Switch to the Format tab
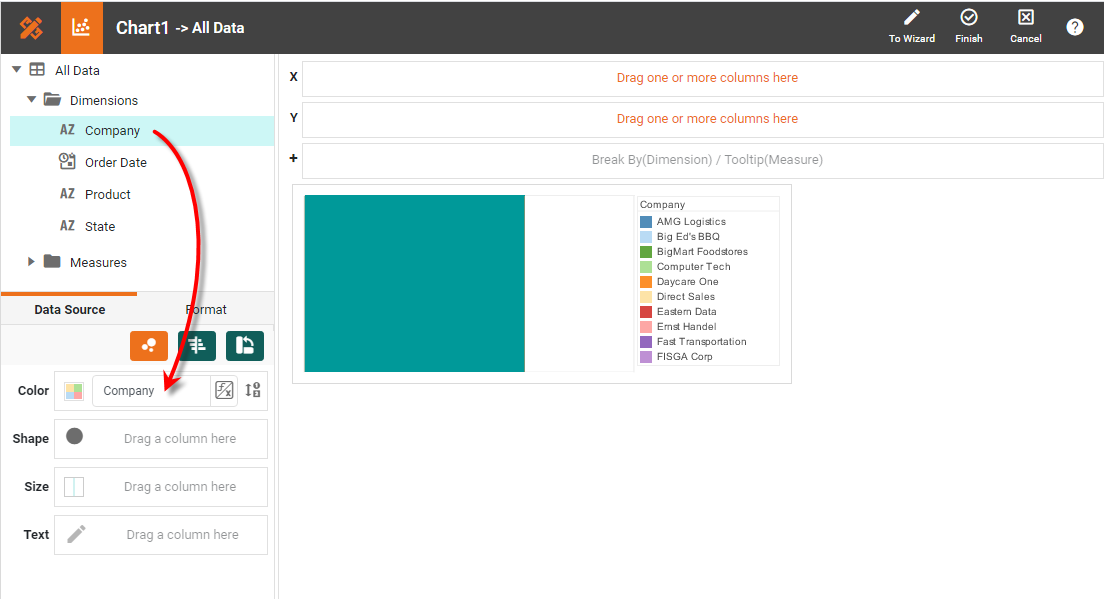1104x599 pixels. pos(206,309)
